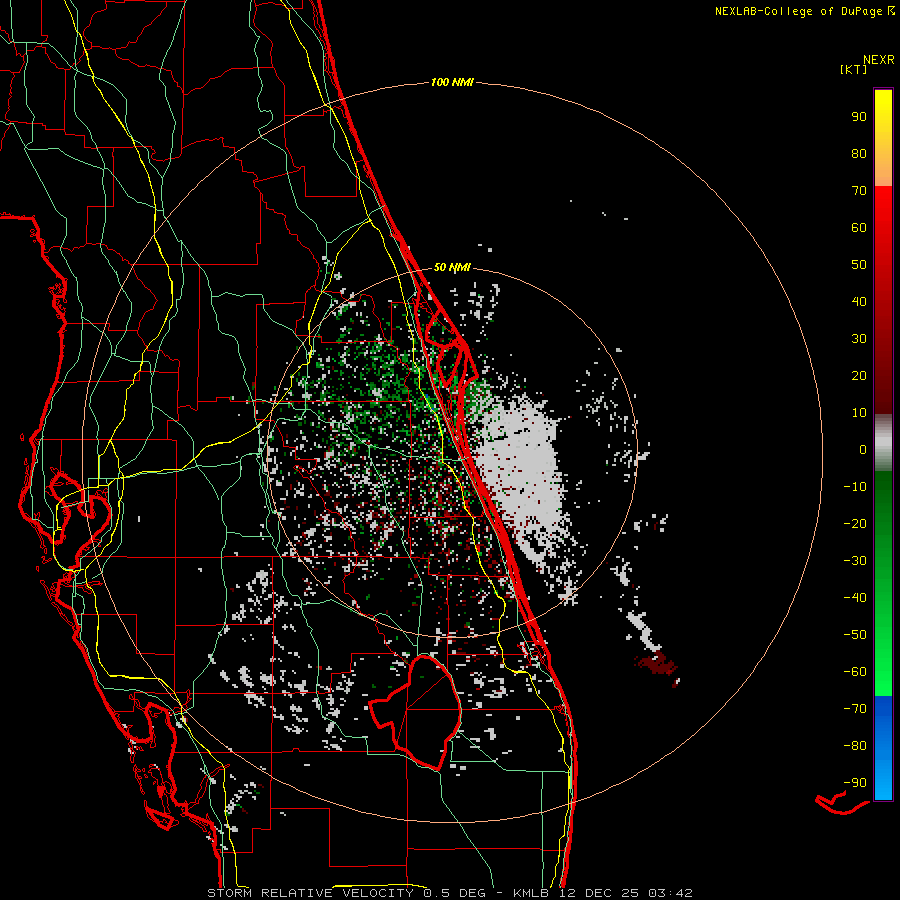Click the 70 value on the velocity scale
Image resolution: width=900 pixels, height=900 pixels.
(x=859, y=191)
